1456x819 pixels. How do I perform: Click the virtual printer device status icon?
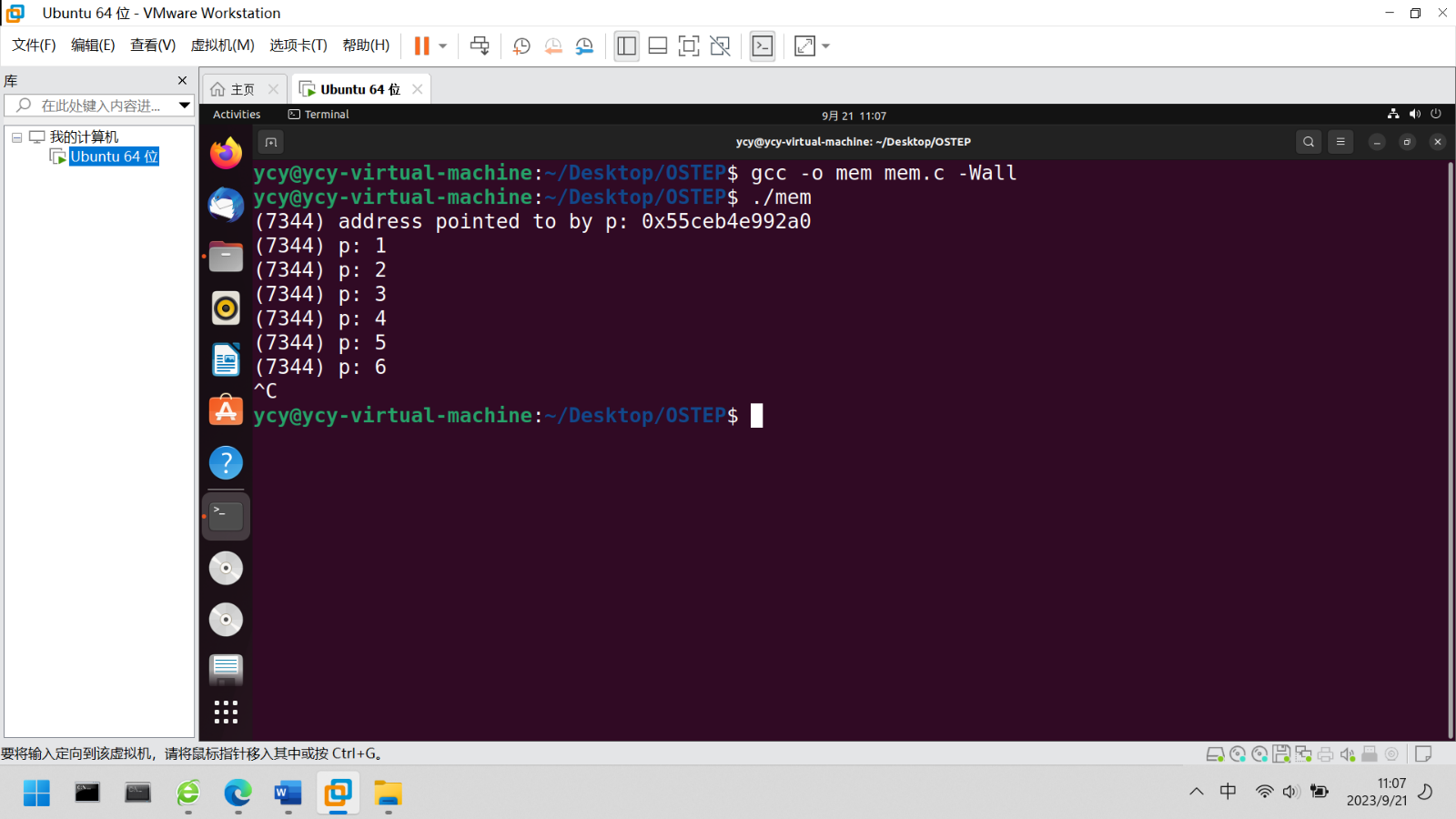[x=1326, y=753]
